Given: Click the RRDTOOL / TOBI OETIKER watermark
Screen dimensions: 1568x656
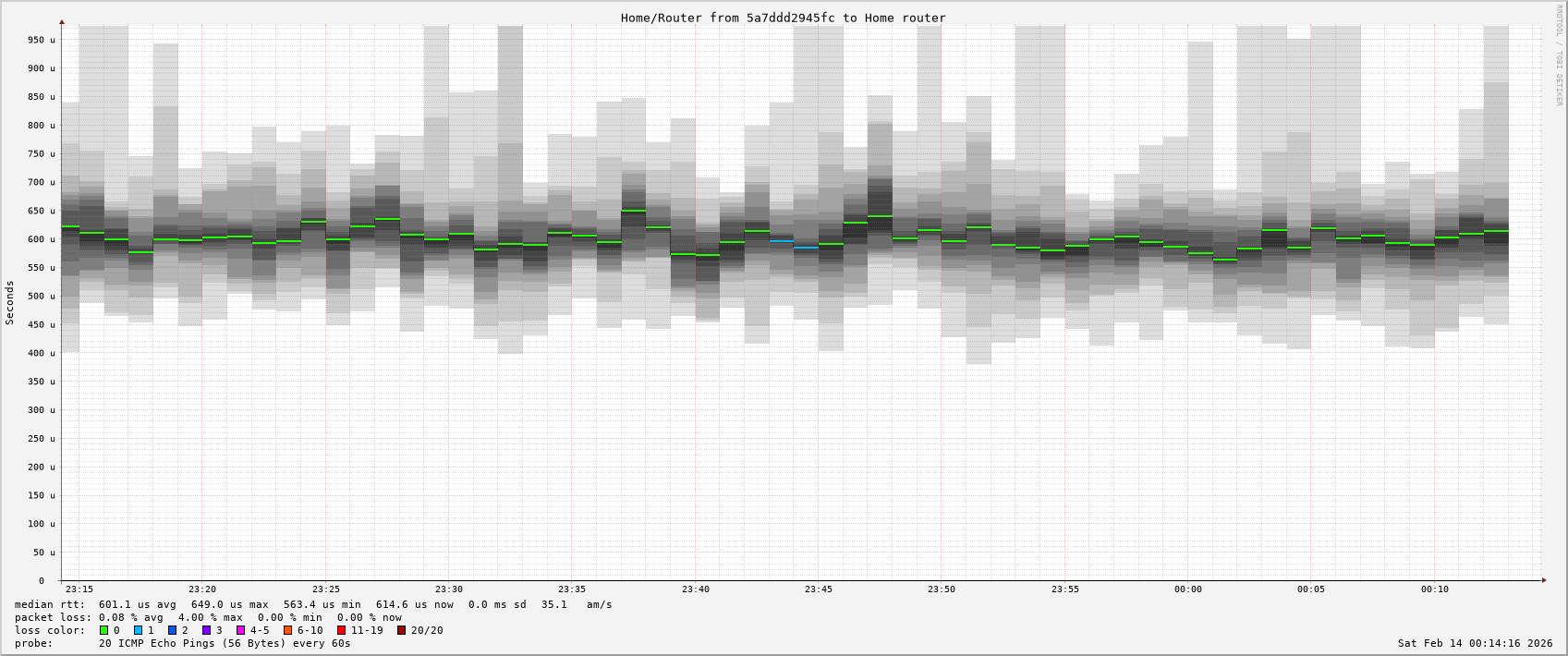Looking at the screenshot, I should click(x=1559, y=55).
